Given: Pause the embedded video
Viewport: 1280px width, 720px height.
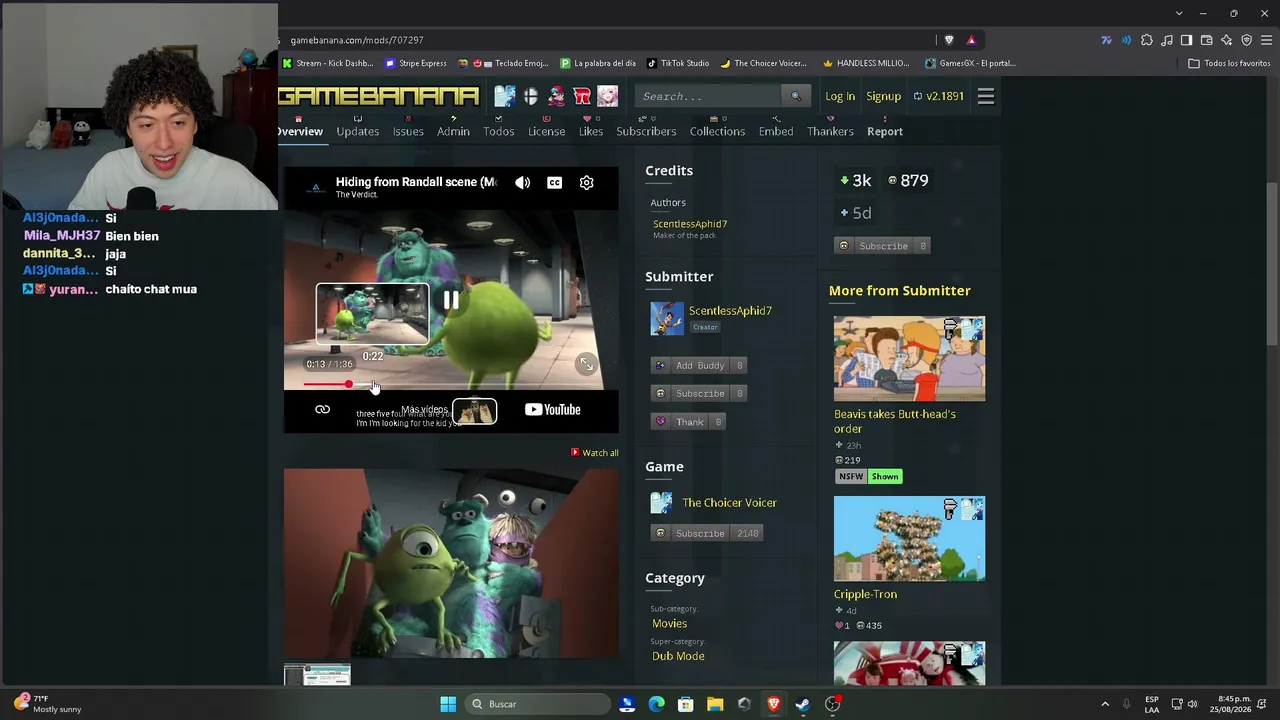Looking at the screenshot, I should (x=451, y=300).
